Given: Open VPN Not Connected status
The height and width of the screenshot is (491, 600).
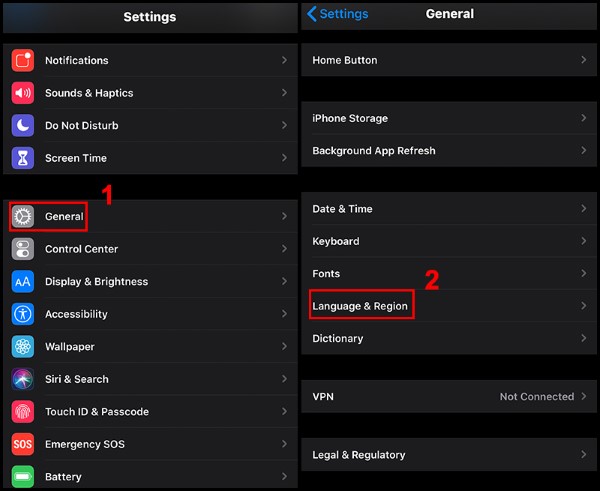Looking at the screenshot, I should 537,396.
